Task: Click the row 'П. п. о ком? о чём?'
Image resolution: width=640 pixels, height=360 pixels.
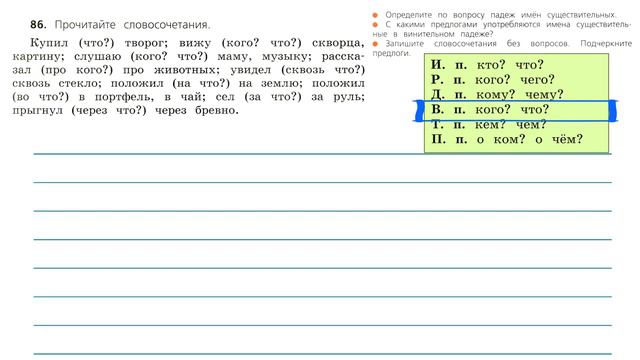Action: (507, 139)
